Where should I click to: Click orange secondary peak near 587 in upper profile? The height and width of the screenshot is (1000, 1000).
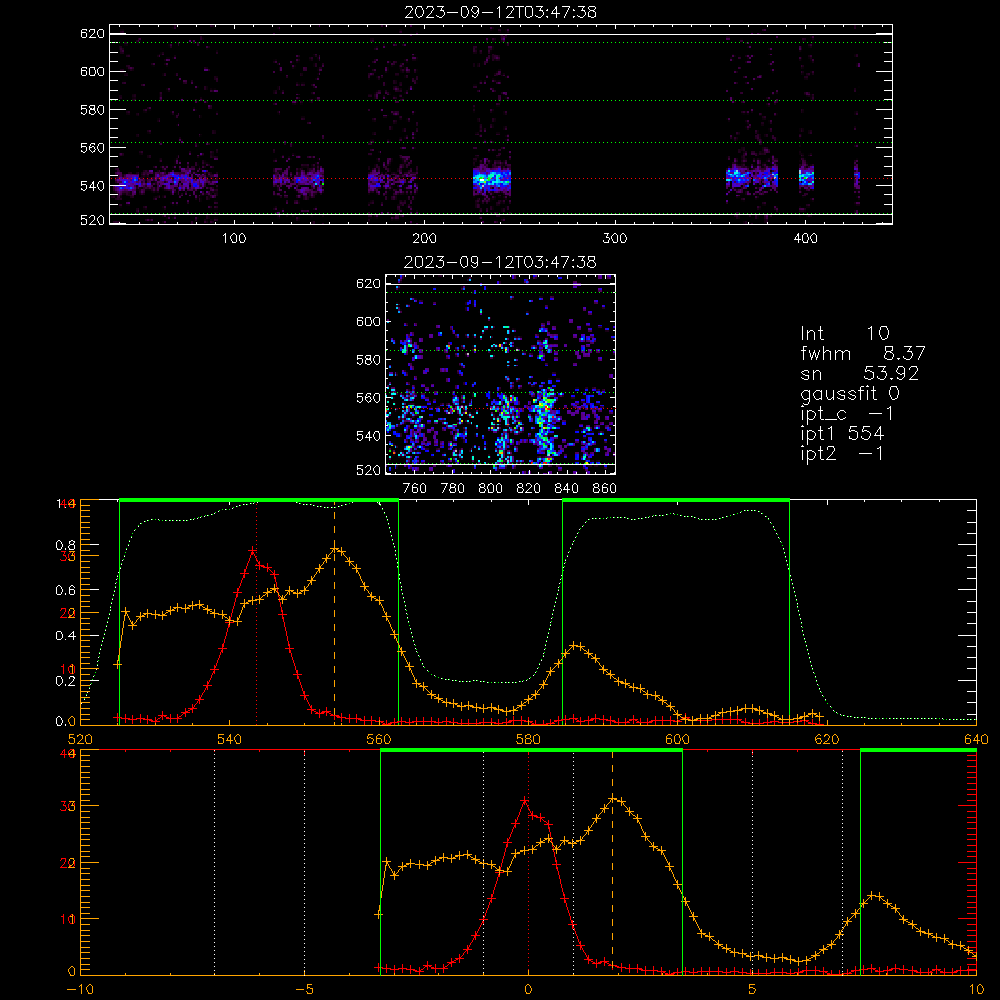tap(575, 645)
